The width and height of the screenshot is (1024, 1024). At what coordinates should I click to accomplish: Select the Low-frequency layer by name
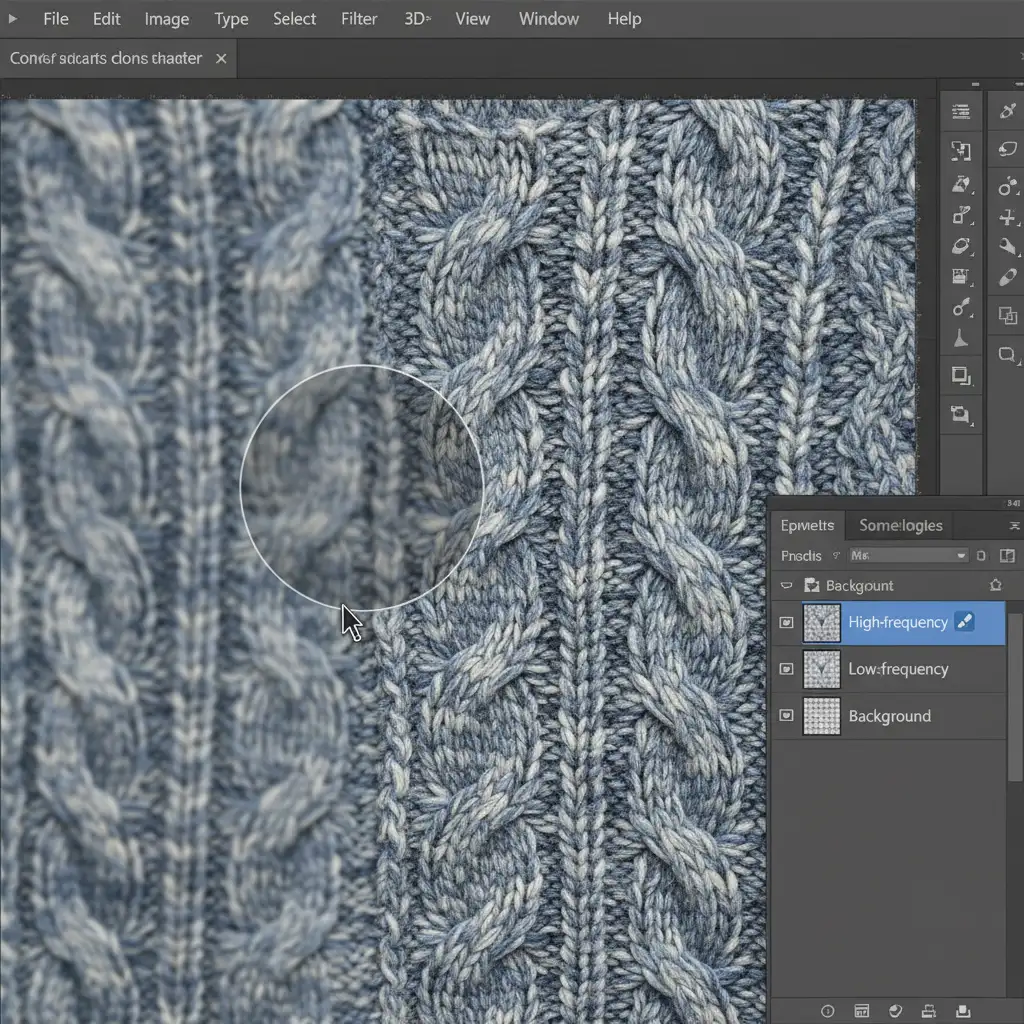(898, 669)
